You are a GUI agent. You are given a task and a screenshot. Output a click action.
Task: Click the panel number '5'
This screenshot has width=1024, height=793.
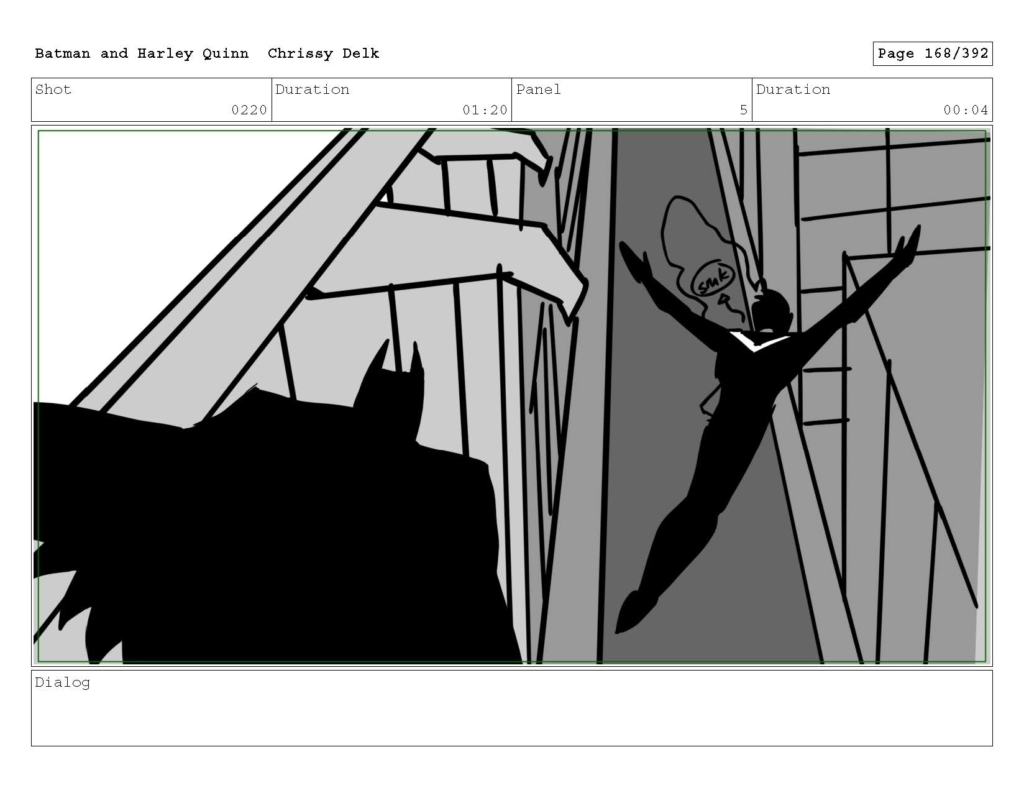point(743,110)
